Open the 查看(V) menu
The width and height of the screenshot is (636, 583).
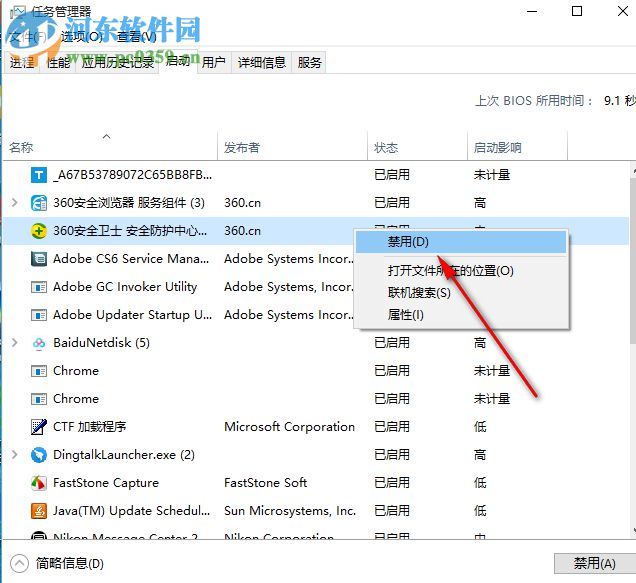coord(137,37)
